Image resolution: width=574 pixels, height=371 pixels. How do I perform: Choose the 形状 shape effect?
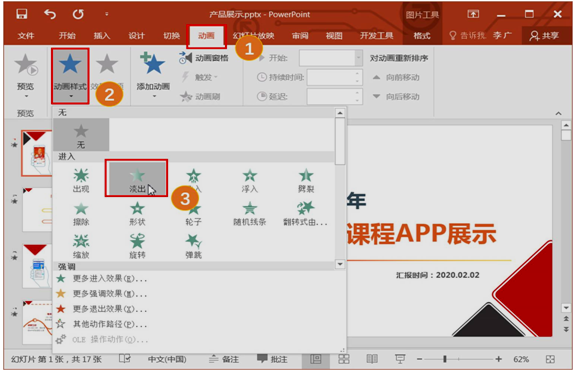[137, 213]
